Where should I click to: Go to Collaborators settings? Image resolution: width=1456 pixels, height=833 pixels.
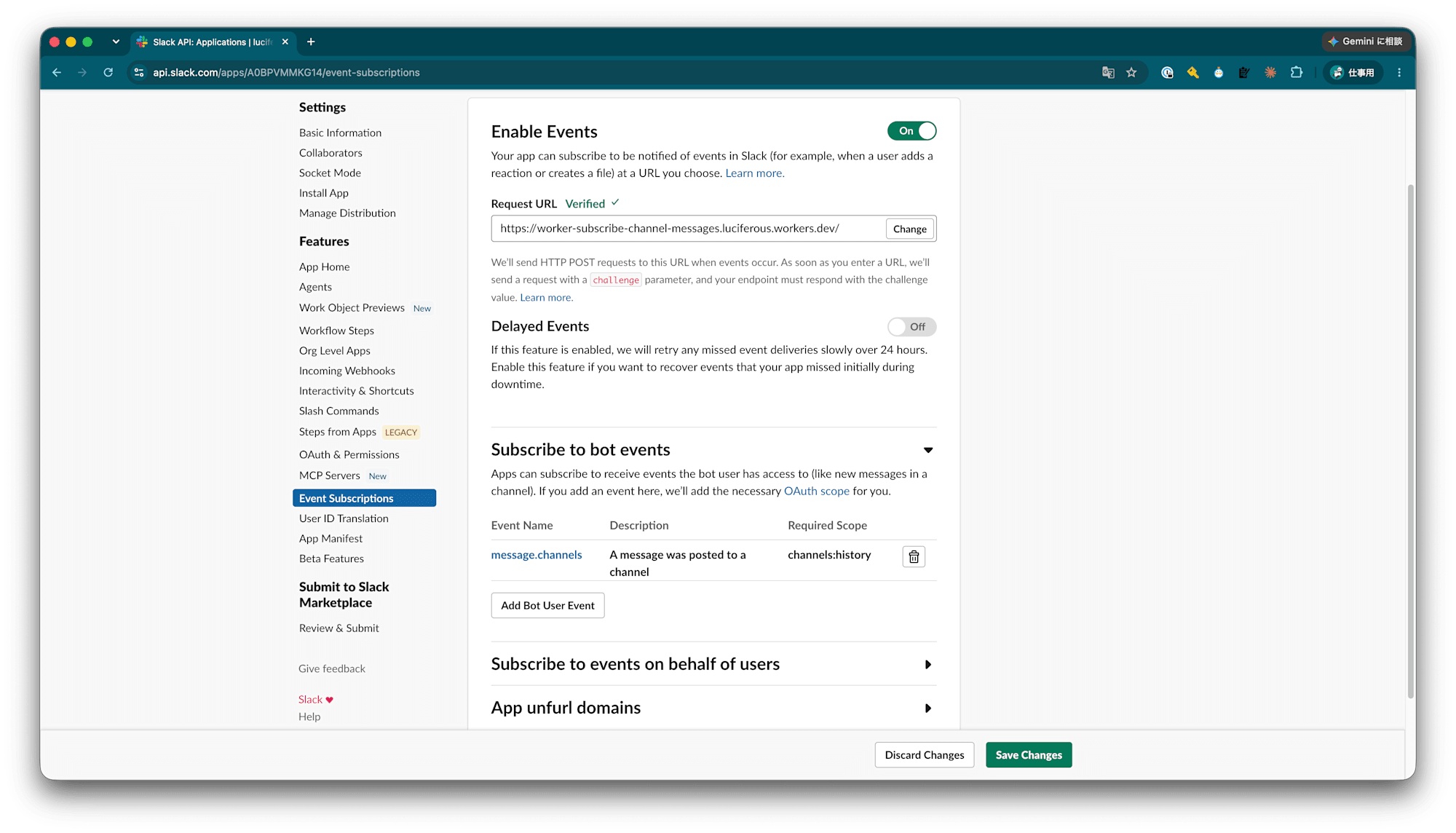[x=331, y=153]
